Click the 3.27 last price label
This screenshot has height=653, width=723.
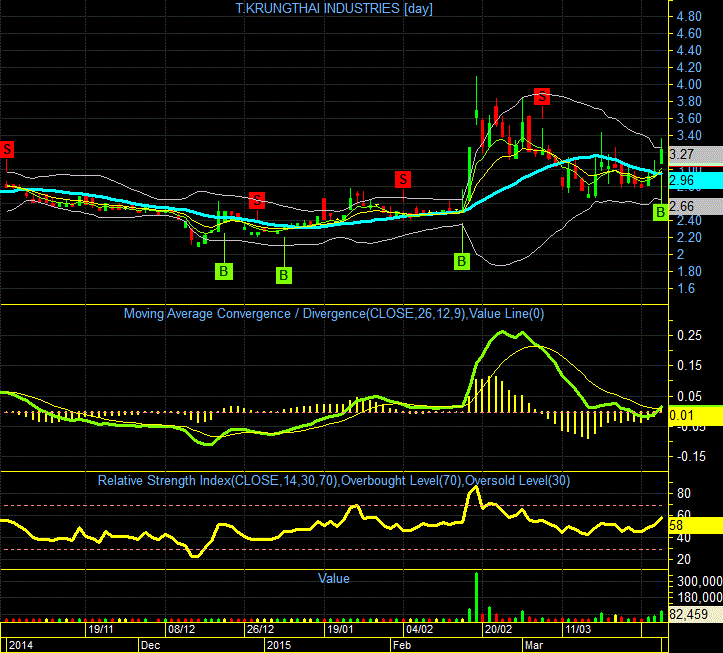[695, 154]
